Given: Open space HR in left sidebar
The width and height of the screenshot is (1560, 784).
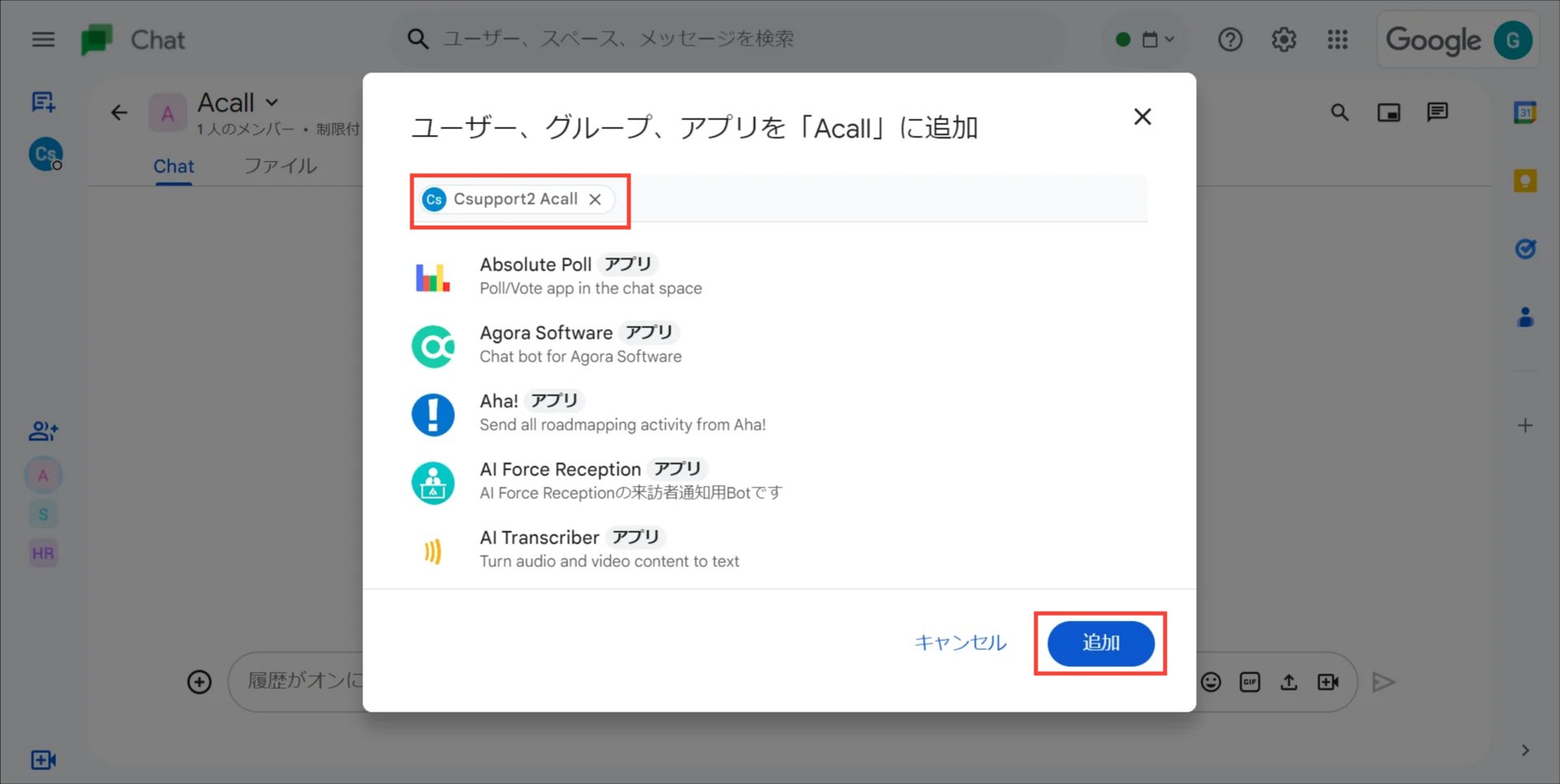Looking at the screenshot, I should (43, 553).
